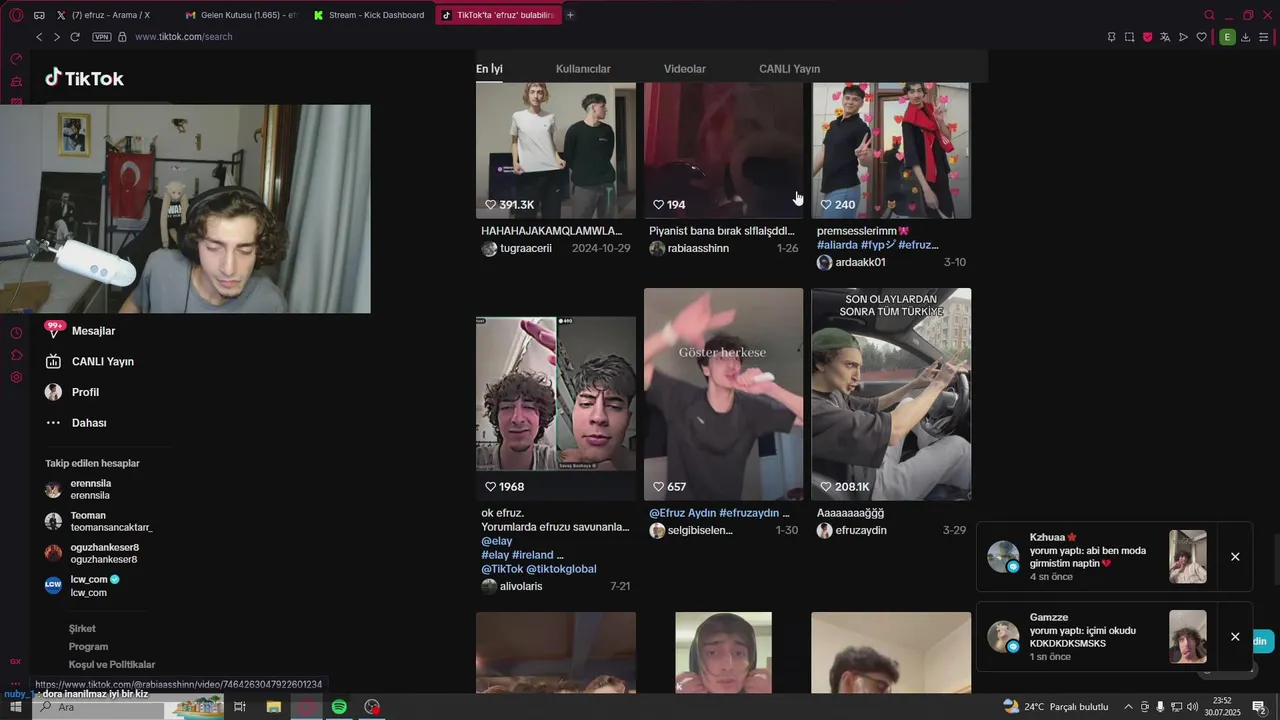Viewport: 1280px width, 720px height.
Task: Open the GX Corner gamepad icon
Action: pyautogui.click(x=39, y=15)
